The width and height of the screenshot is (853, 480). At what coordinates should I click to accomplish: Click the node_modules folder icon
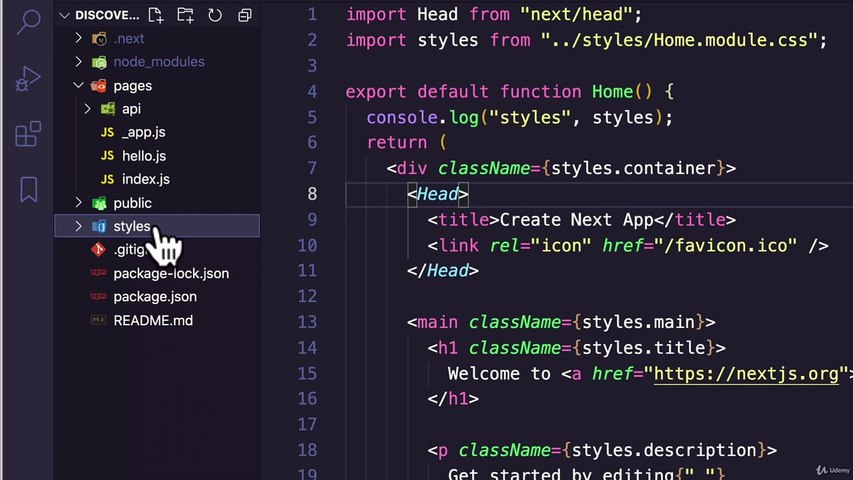pos(99,62)
